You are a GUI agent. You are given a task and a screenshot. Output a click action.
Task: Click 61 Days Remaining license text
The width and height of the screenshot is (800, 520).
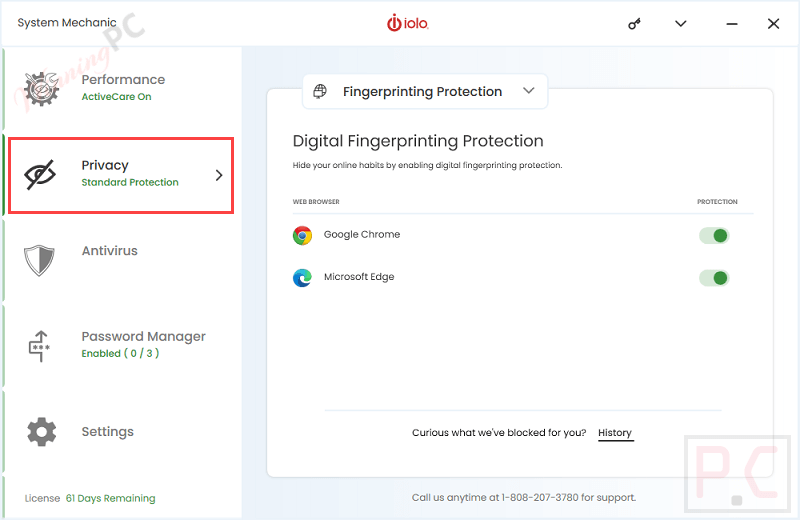[x=111, y=498]
